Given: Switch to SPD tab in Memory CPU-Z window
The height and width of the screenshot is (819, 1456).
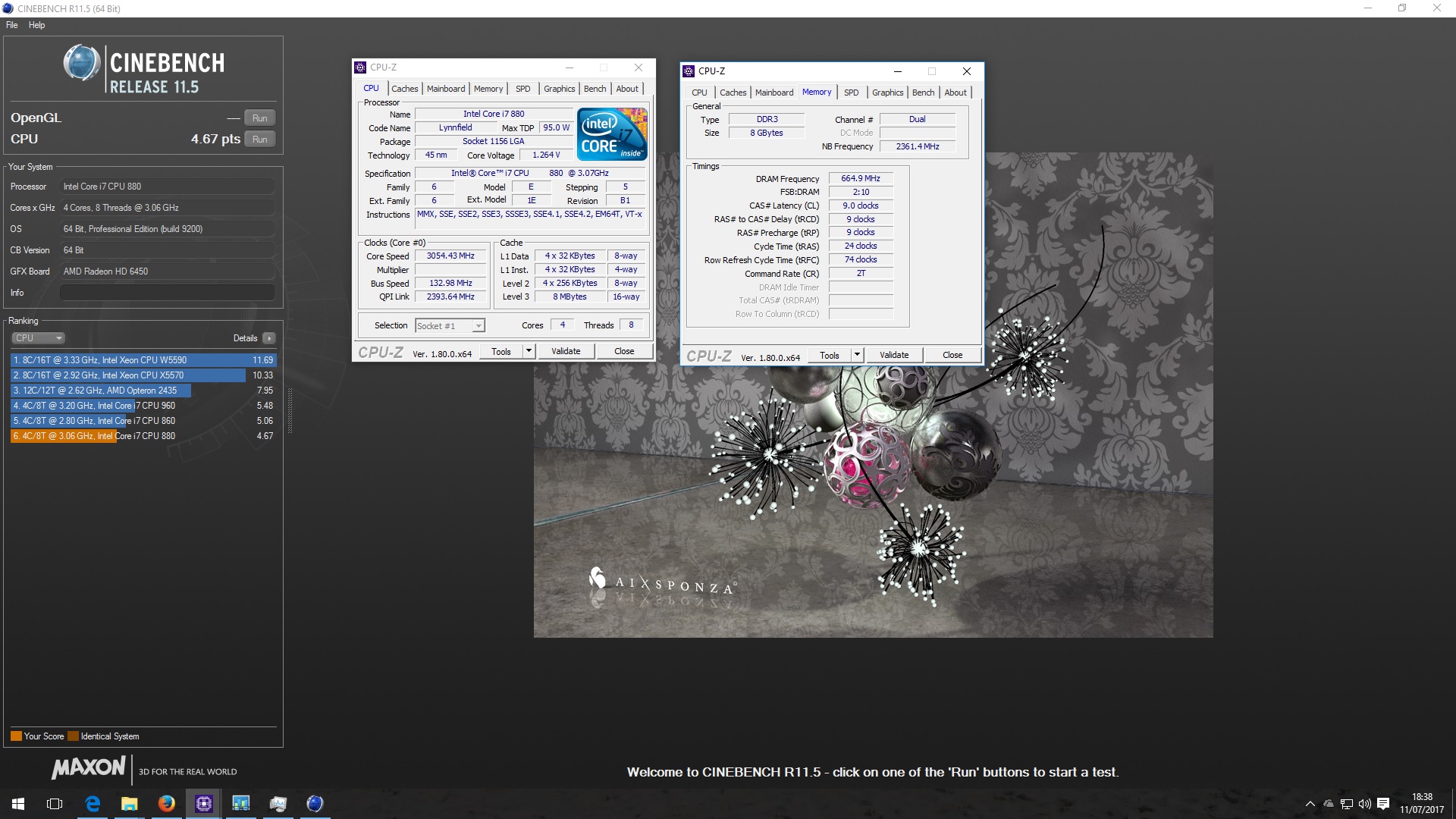Looking at the screenshot, I should click(852, 93).
